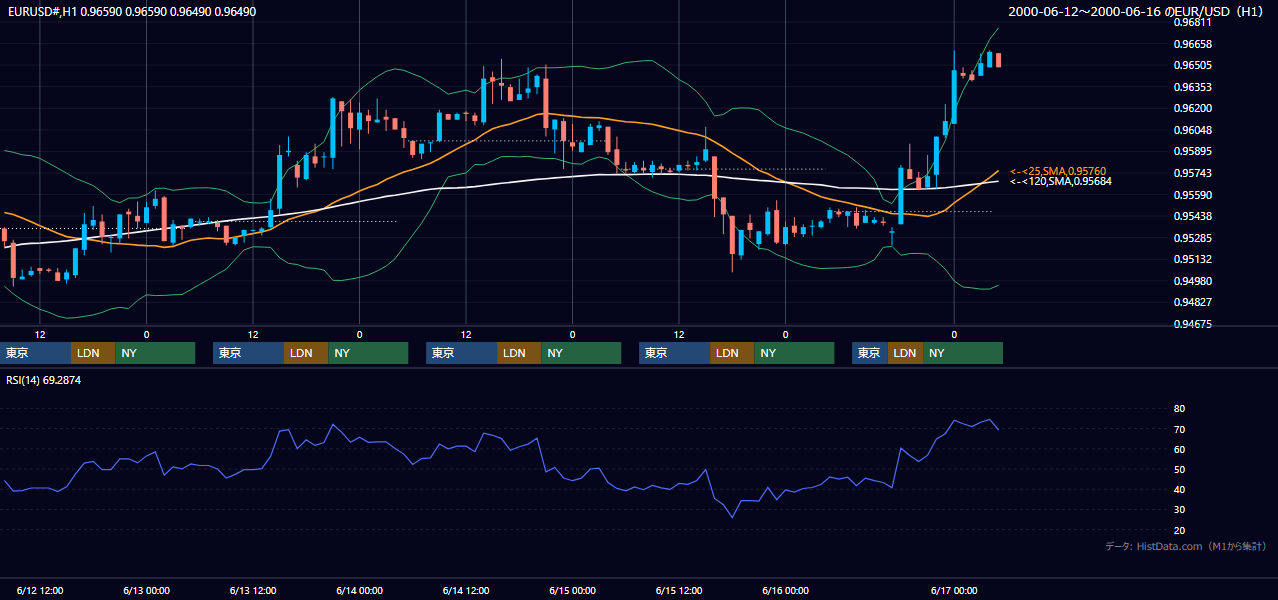Select the RSI scale value 50
Viewport: 1278px width, 600px height.
pyautogui.click(x=1179, y=469)
